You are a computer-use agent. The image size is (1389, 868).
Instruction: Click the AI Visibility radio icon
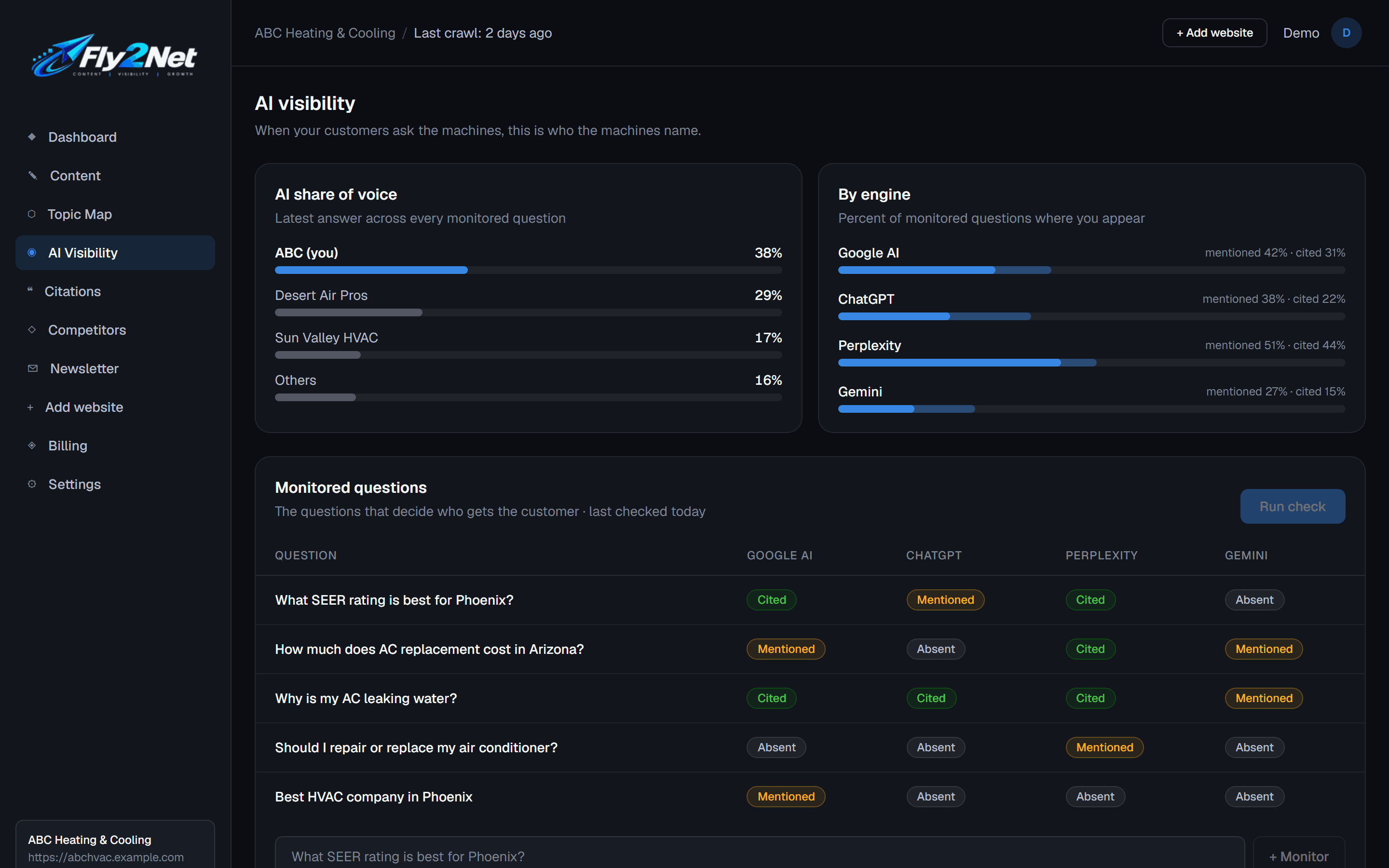coord(32,253)
